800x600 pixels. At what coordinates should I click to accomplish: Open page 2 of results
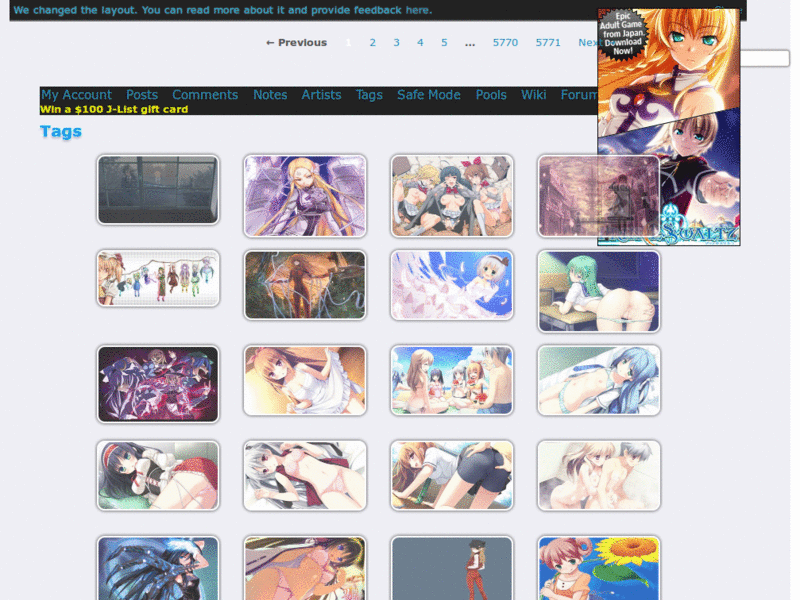372,43
